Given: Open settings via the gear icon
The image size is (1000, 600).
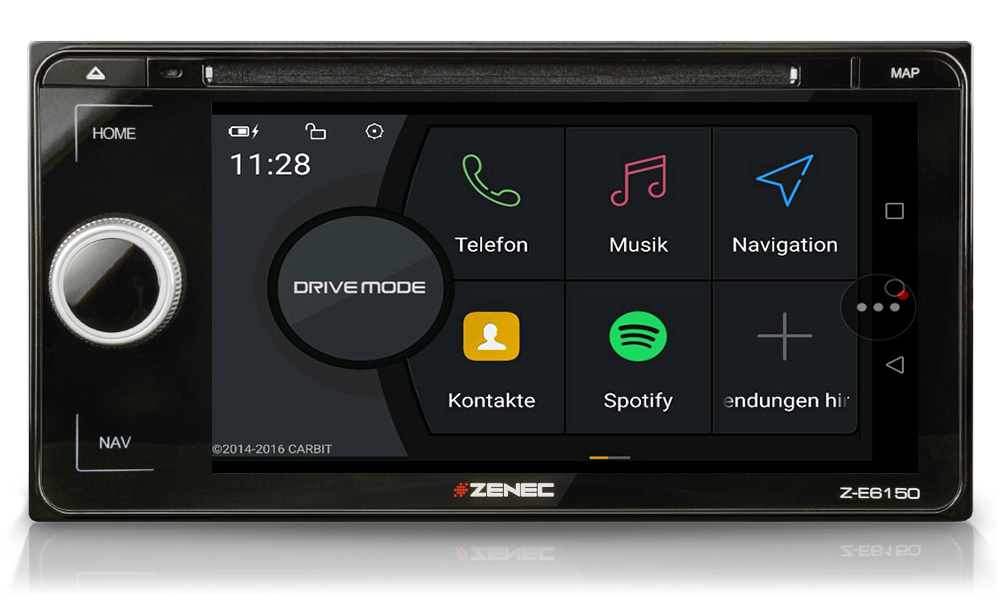Looking at the screenshot, I should (x=374, y=131).
